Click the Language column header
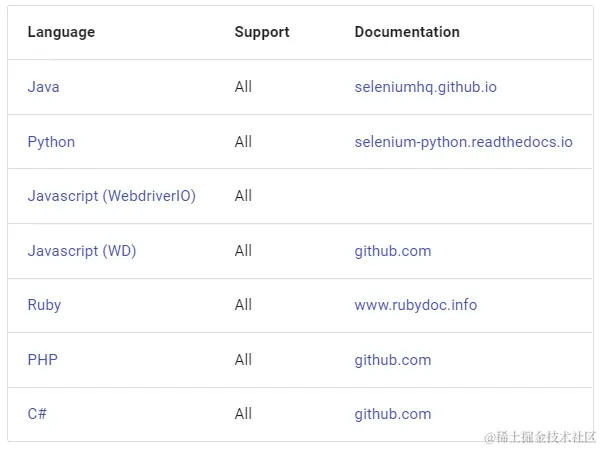The image size is (601, 449). 61,32
